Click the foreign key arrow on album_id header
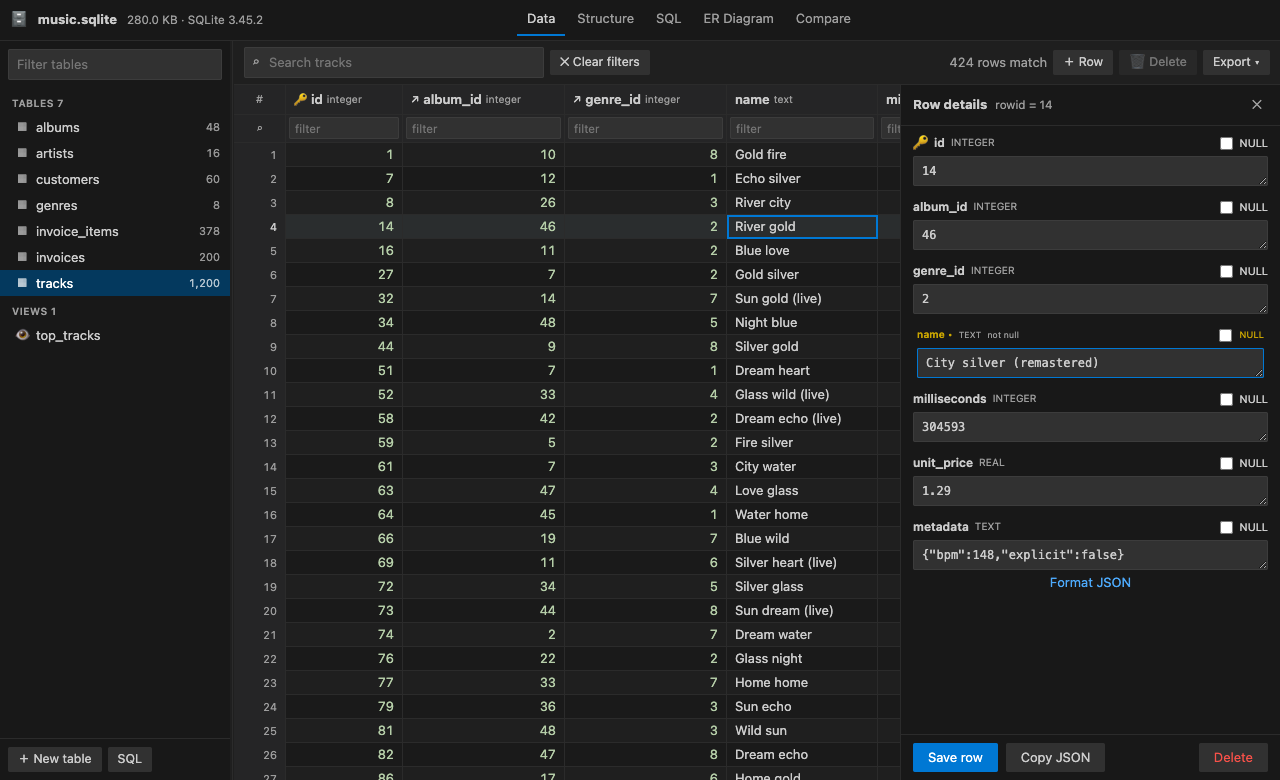Image resolution: width=1280 pixels, height=780 pixels. coord(414,99)
